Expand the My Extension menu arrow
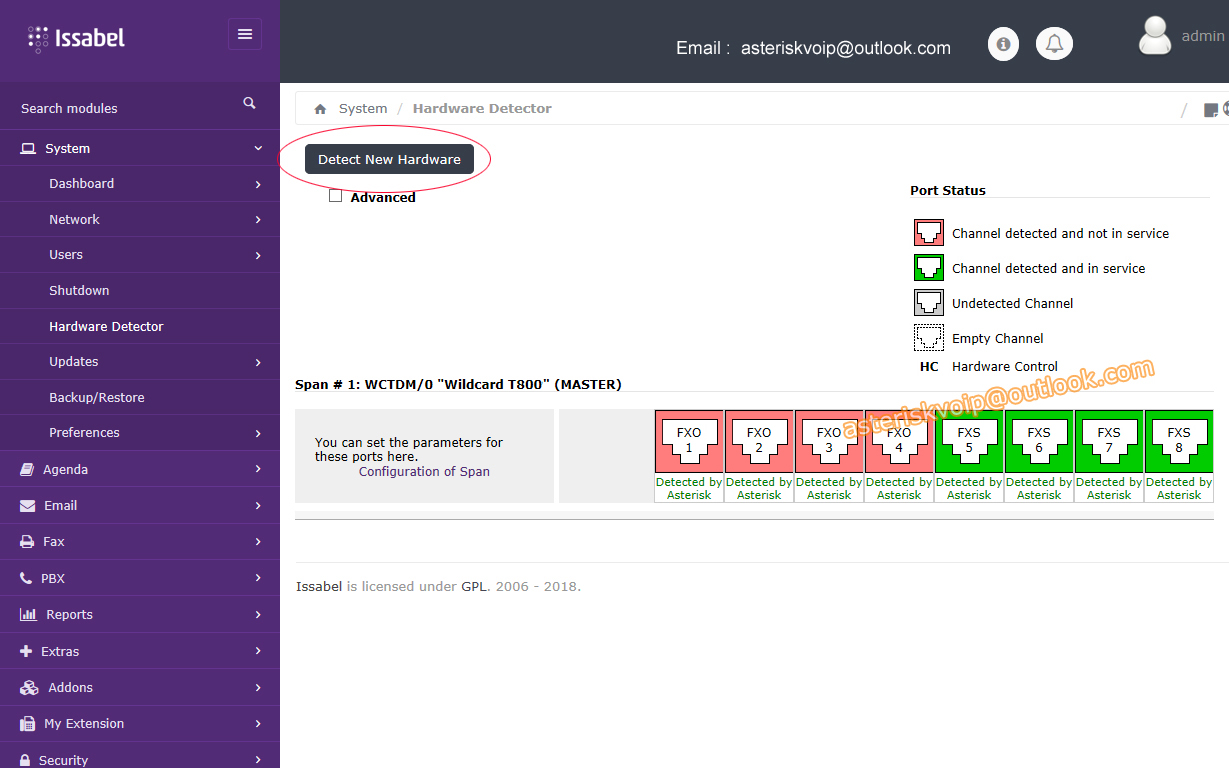1229x768 pixels. click(258, 723)
